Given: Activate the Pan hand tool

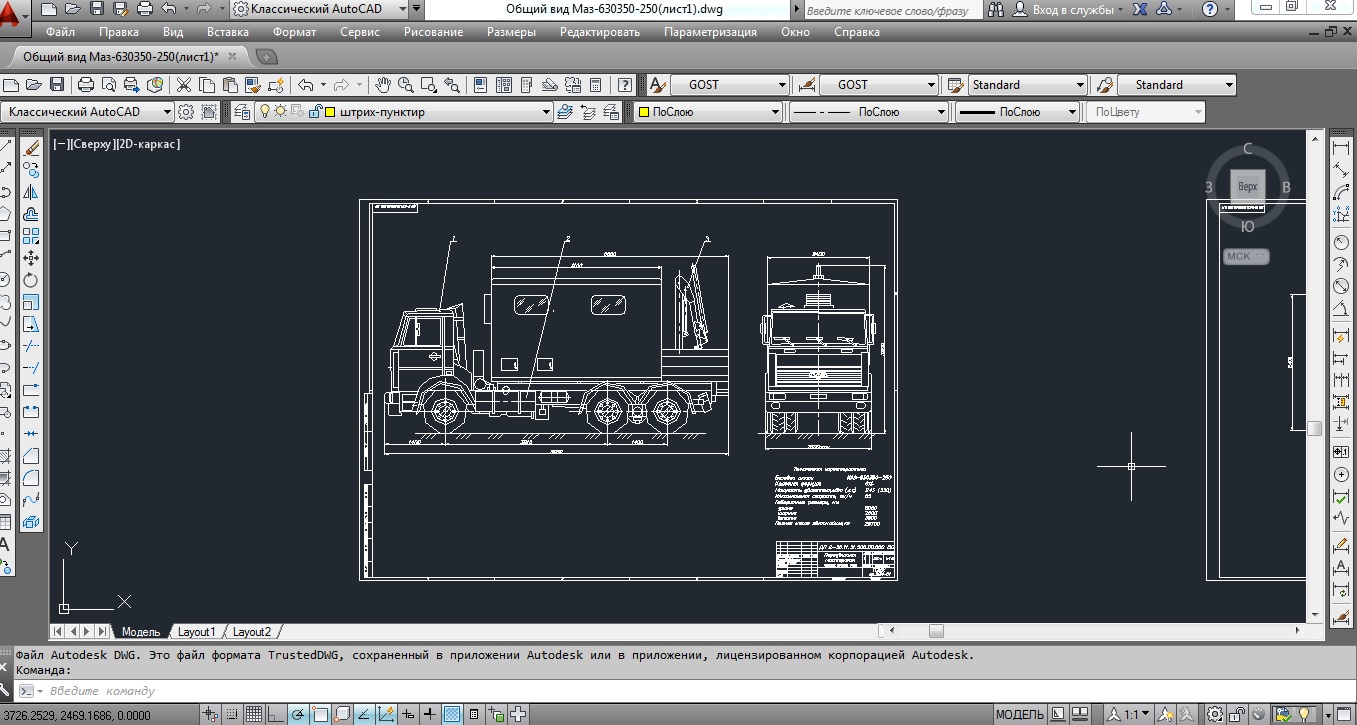Looking at the screenshot, I should click(383, 85).
